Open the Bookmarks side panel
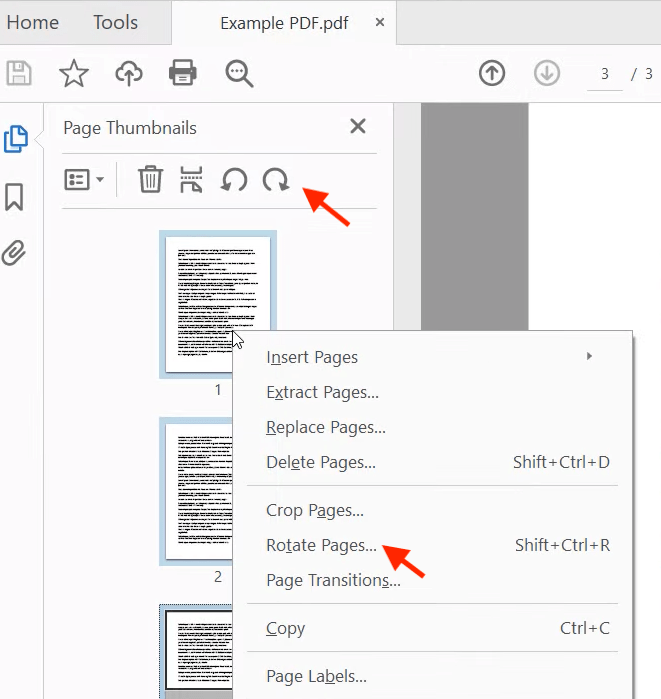This screenshot has width=661, height=699. [x=14, y=197]
